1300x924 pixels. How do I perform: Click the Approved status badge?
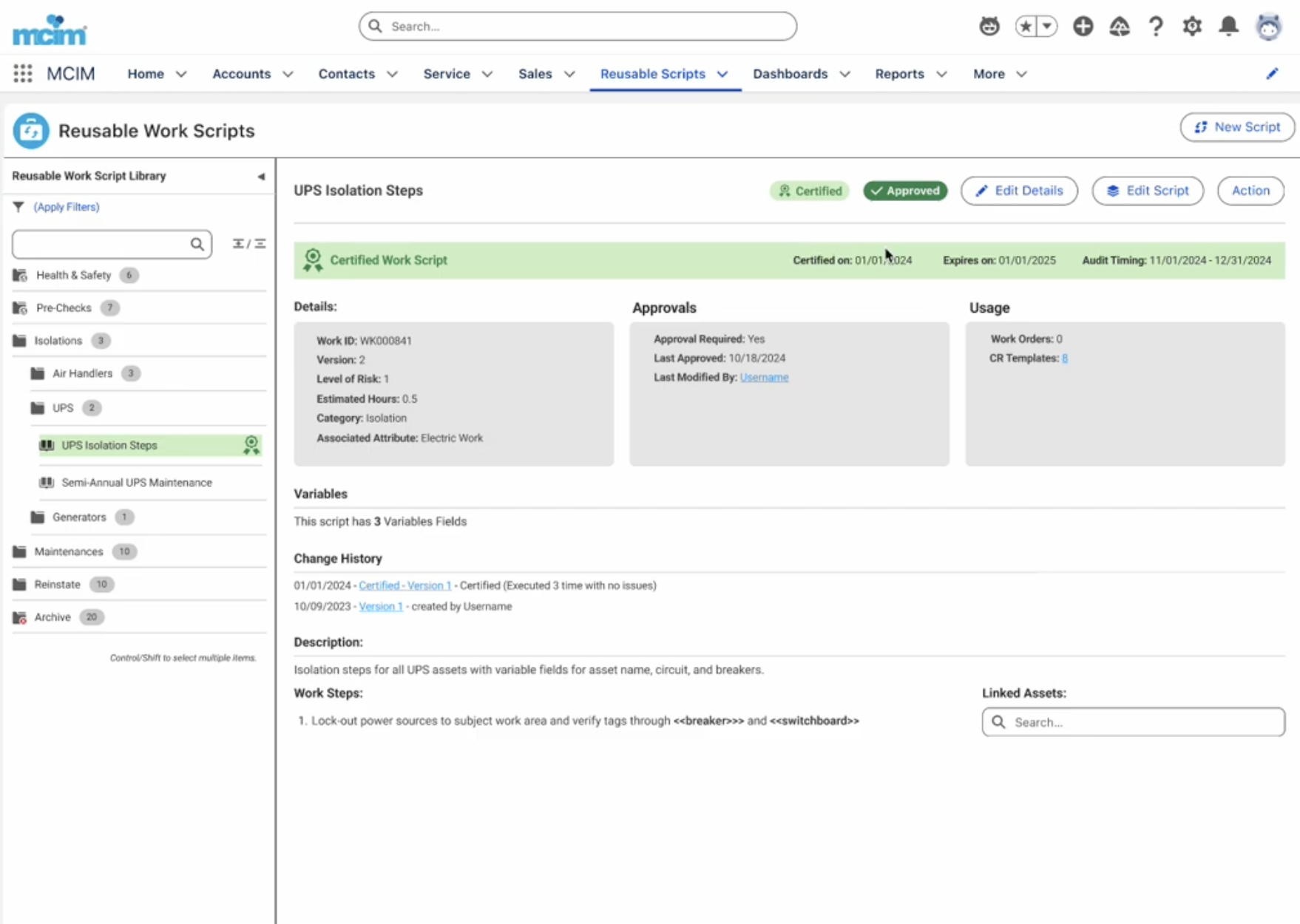coord(905,191)
